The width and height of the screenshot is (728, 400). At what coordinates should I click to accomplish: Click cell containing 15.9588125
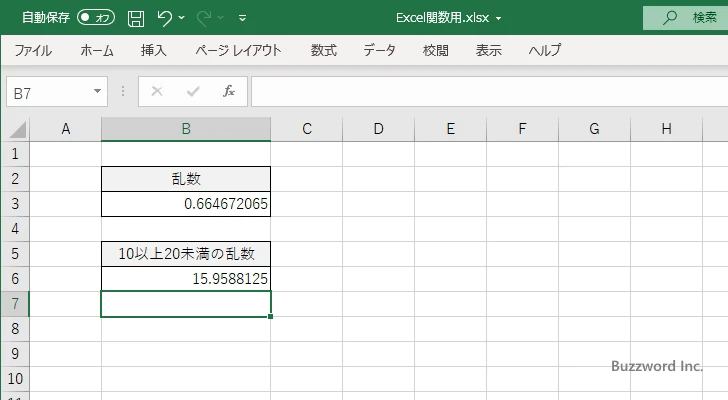(186, 279)
